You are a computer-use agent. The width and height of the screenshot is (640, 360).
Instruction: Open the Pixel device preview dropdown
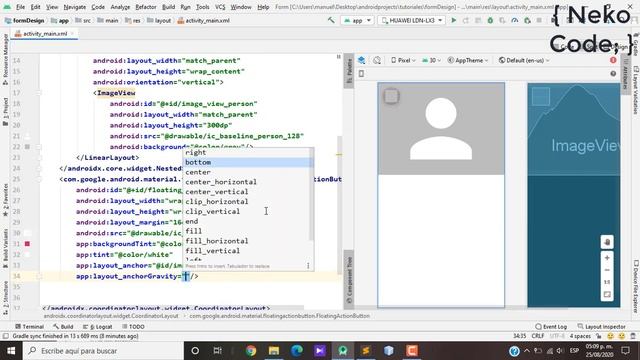click(403, 60)
